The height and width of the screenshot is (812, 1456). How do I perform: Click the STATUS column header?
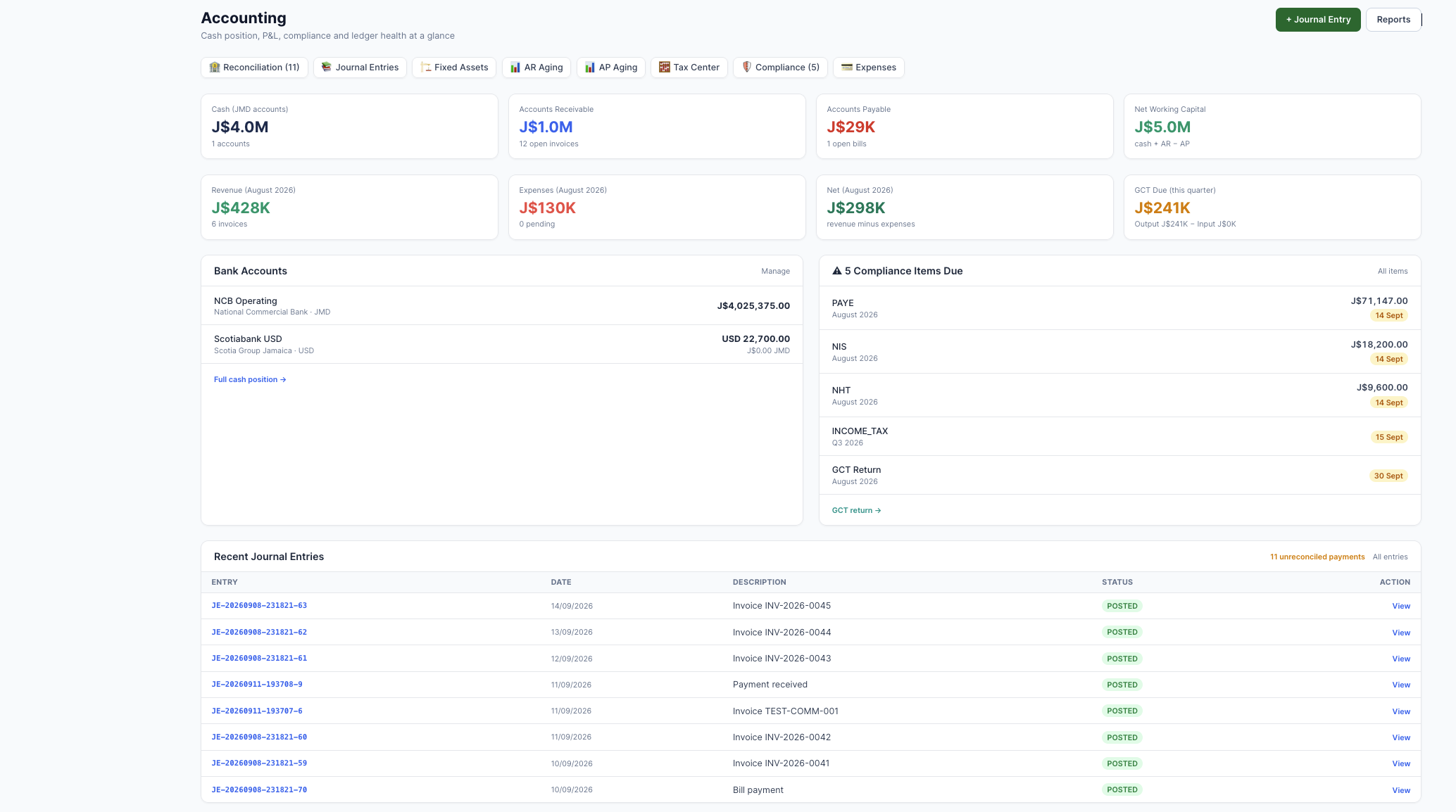coord(1117,583)
